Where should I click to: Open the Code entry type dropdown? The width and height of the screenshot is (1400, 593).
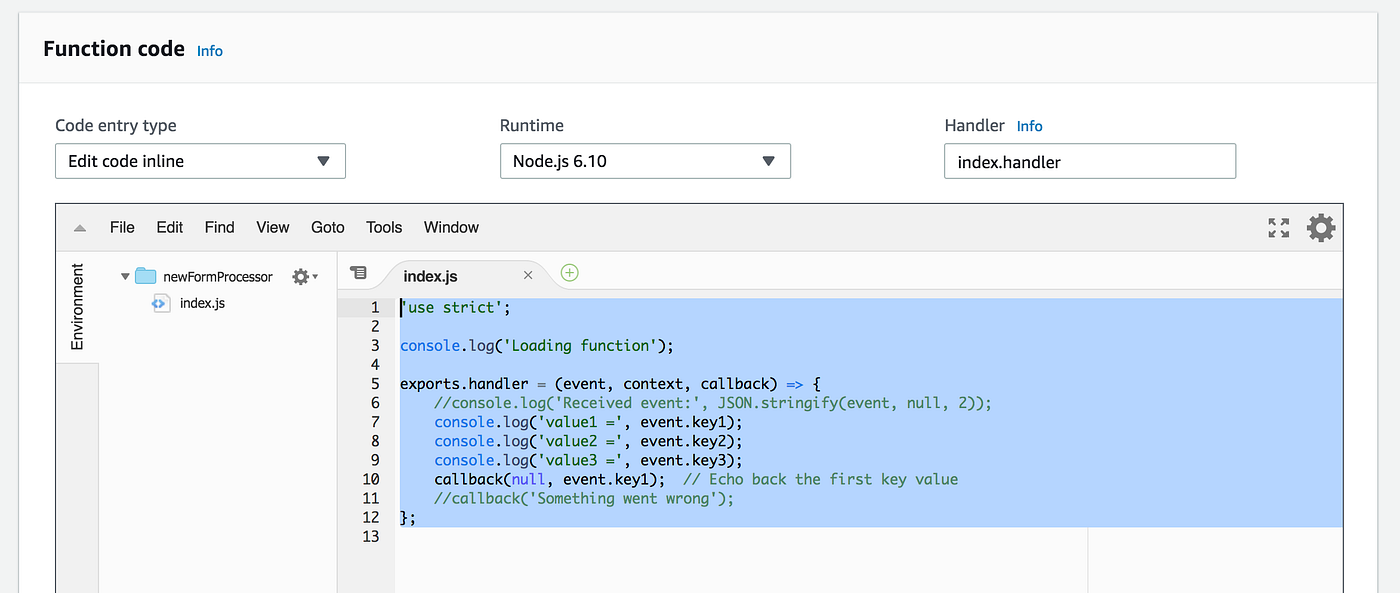200,160
